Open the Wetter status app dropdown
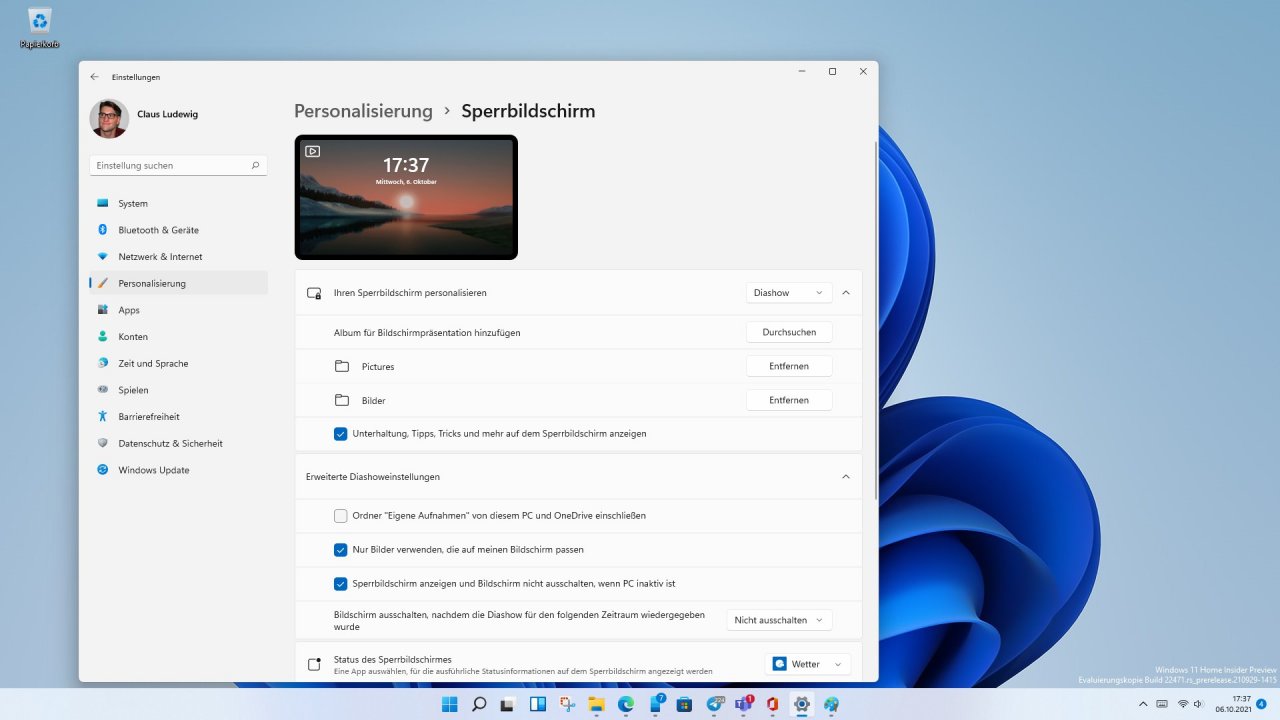 click(808, 664)
